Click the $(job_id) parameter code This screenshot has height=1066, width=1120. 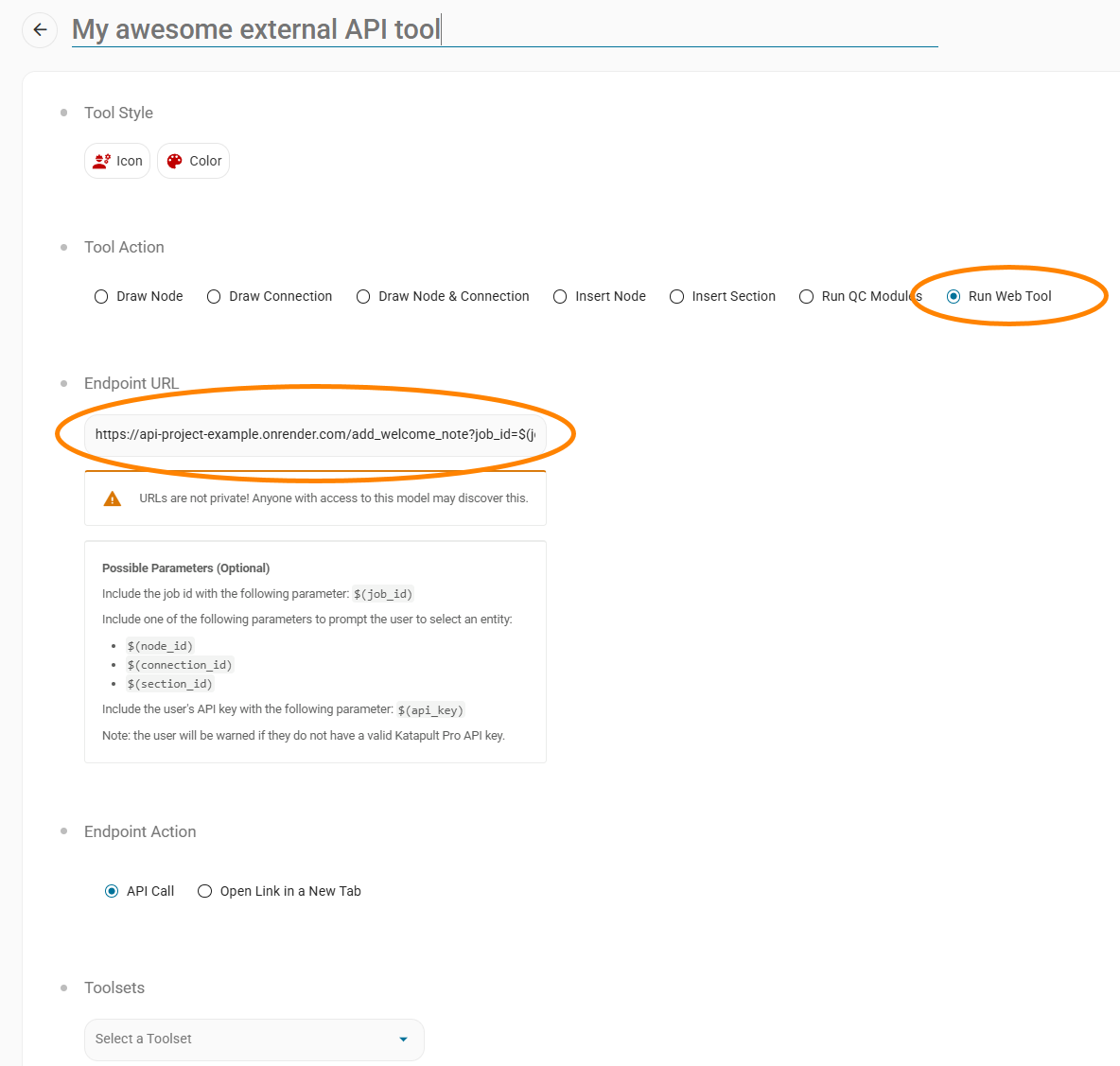tap(383, 595)
